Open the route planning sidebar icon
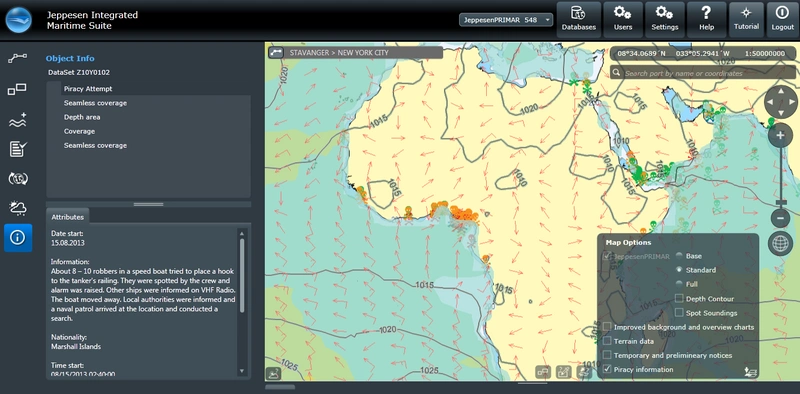 pyautogui.click(x=18, y=58)
